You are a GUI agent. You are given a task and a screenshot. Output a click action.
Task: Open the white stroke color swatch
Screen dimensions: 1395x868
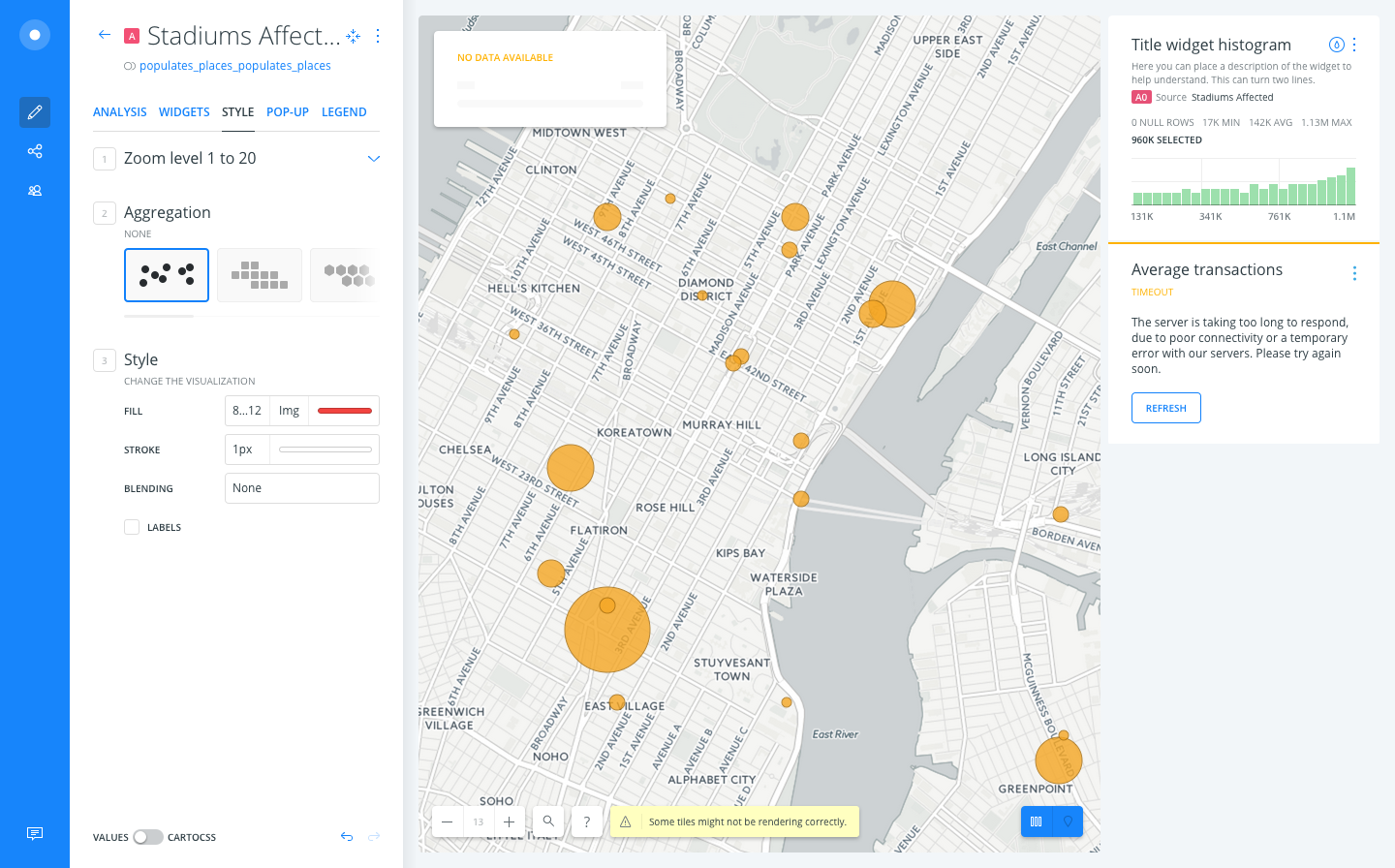click(x=325, y=449)
